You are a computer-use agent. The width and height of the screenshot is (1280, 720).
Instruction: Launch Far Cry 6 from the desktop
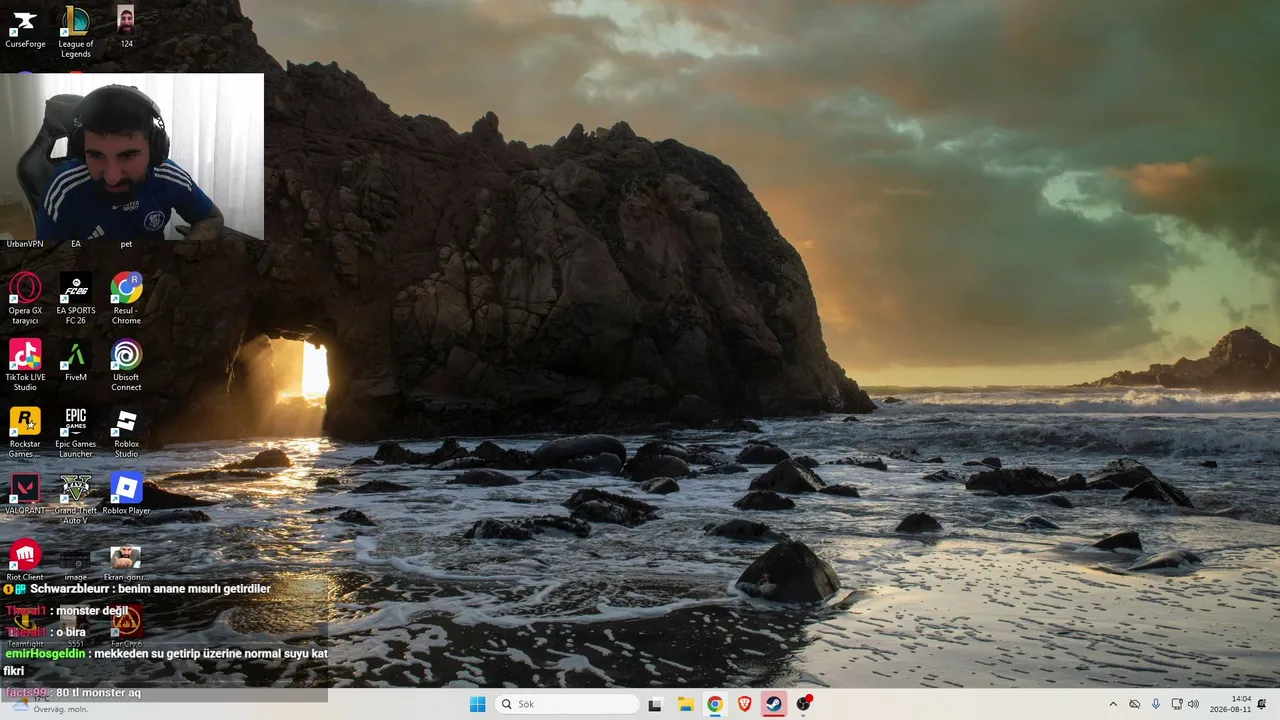(126, 627)
